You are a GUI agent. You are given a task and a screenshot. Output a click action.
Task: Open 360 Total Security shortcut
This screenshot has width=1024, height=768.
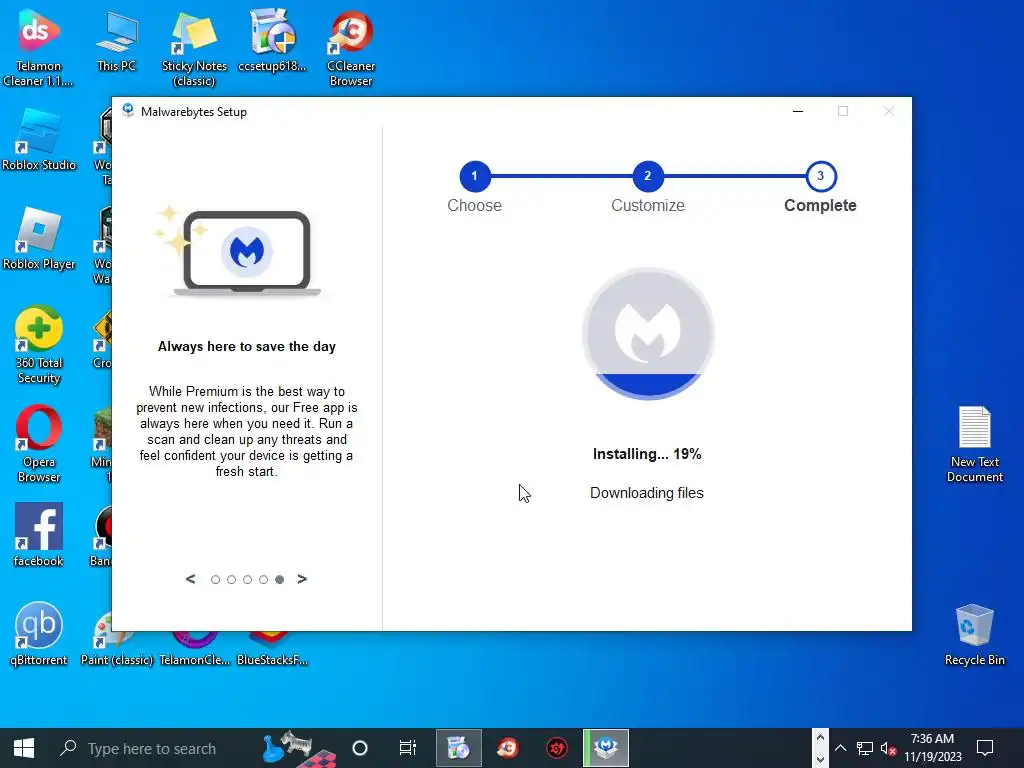coord(39,344)
